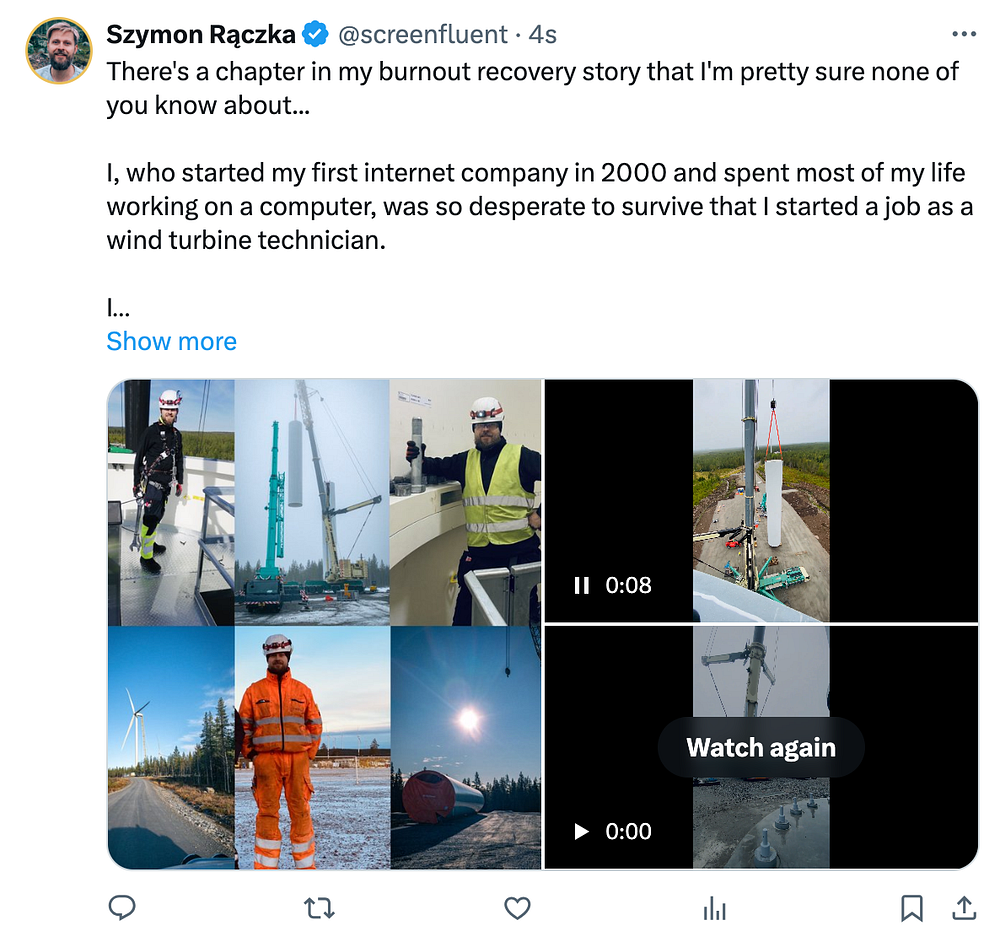Image resolution: width=1000 pixels, height=943 pixels.
Task: Open the three-dot more options menu
Action: click(x=963, y=35)
